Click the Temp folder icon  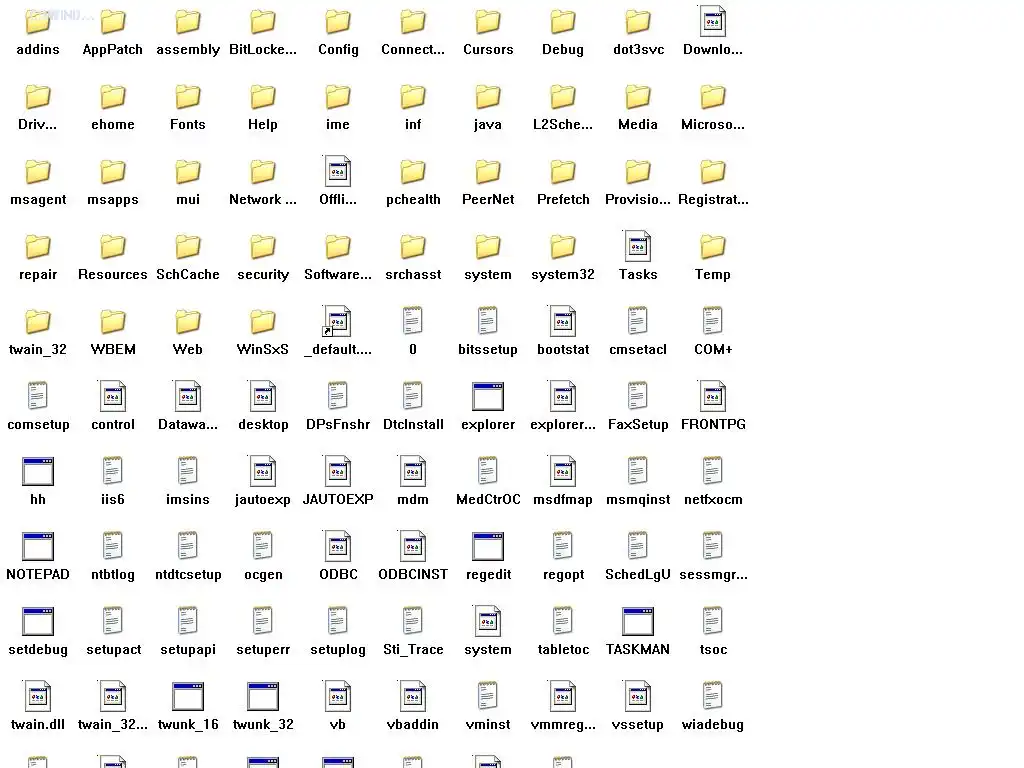click(x=713, y=247)
